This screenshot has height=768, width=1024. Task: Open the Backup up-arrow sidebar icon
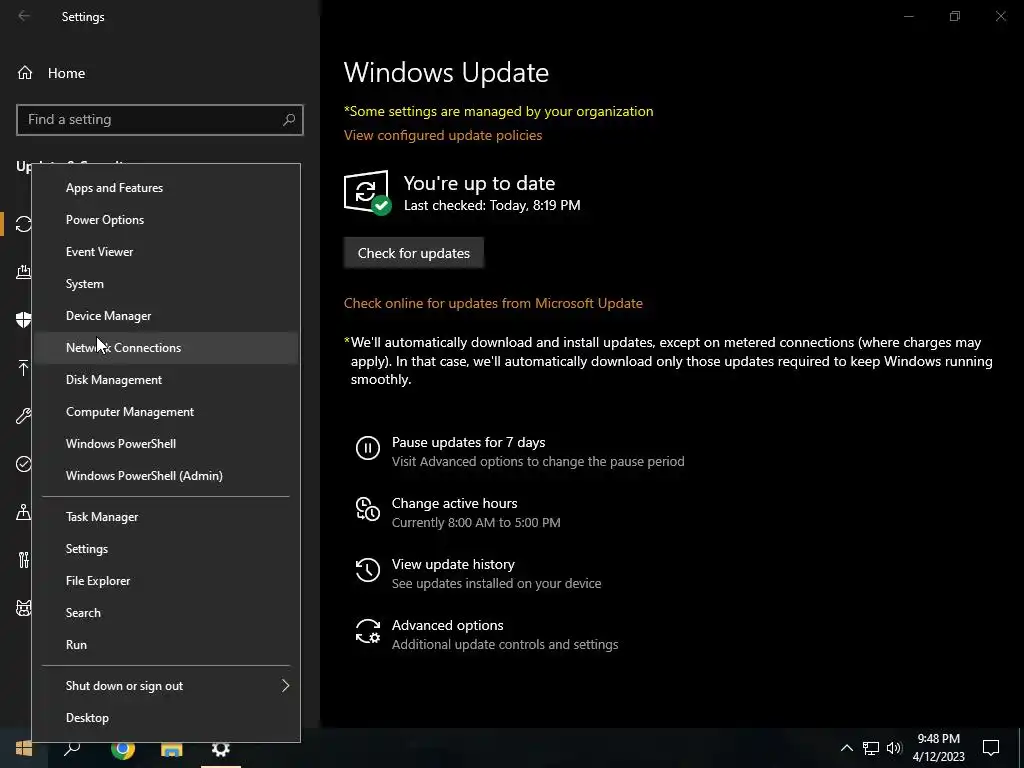coord(24,368)
